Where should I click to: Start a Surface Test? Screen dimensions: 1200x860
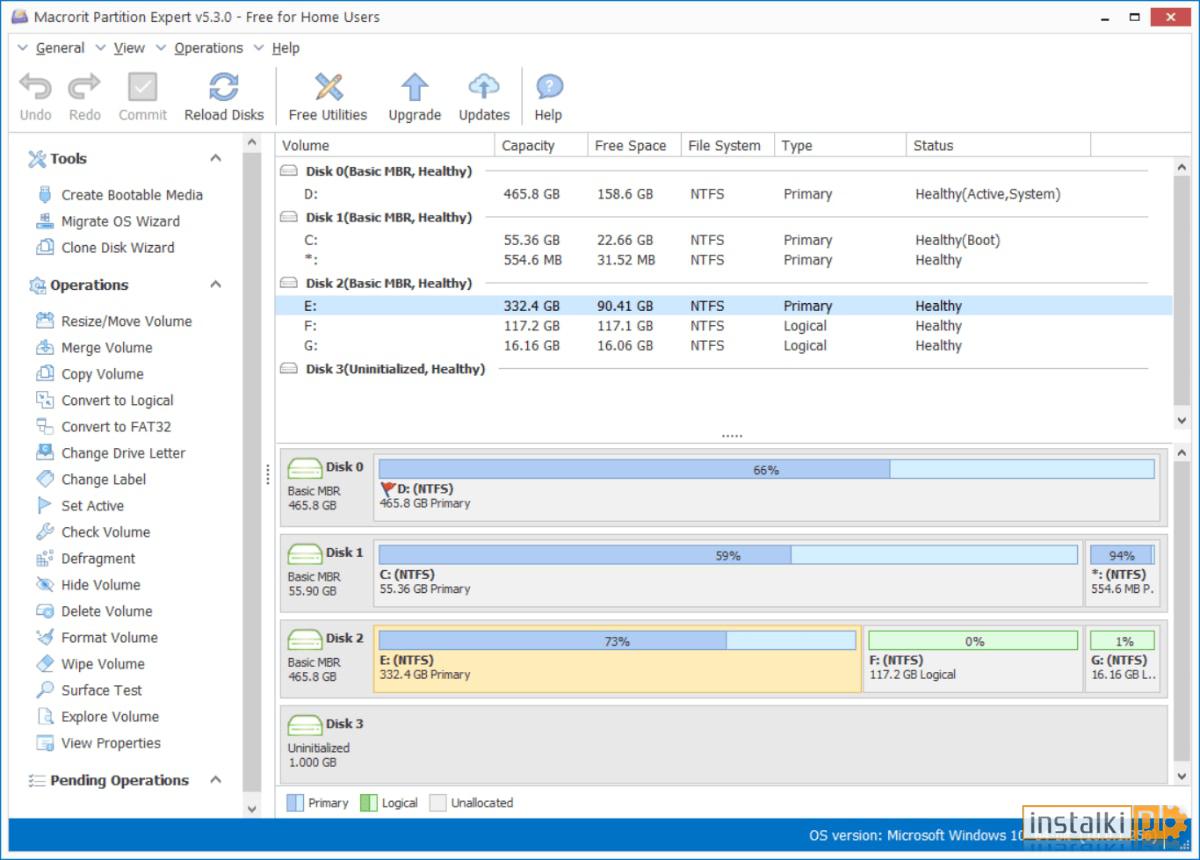click(101, 690)
